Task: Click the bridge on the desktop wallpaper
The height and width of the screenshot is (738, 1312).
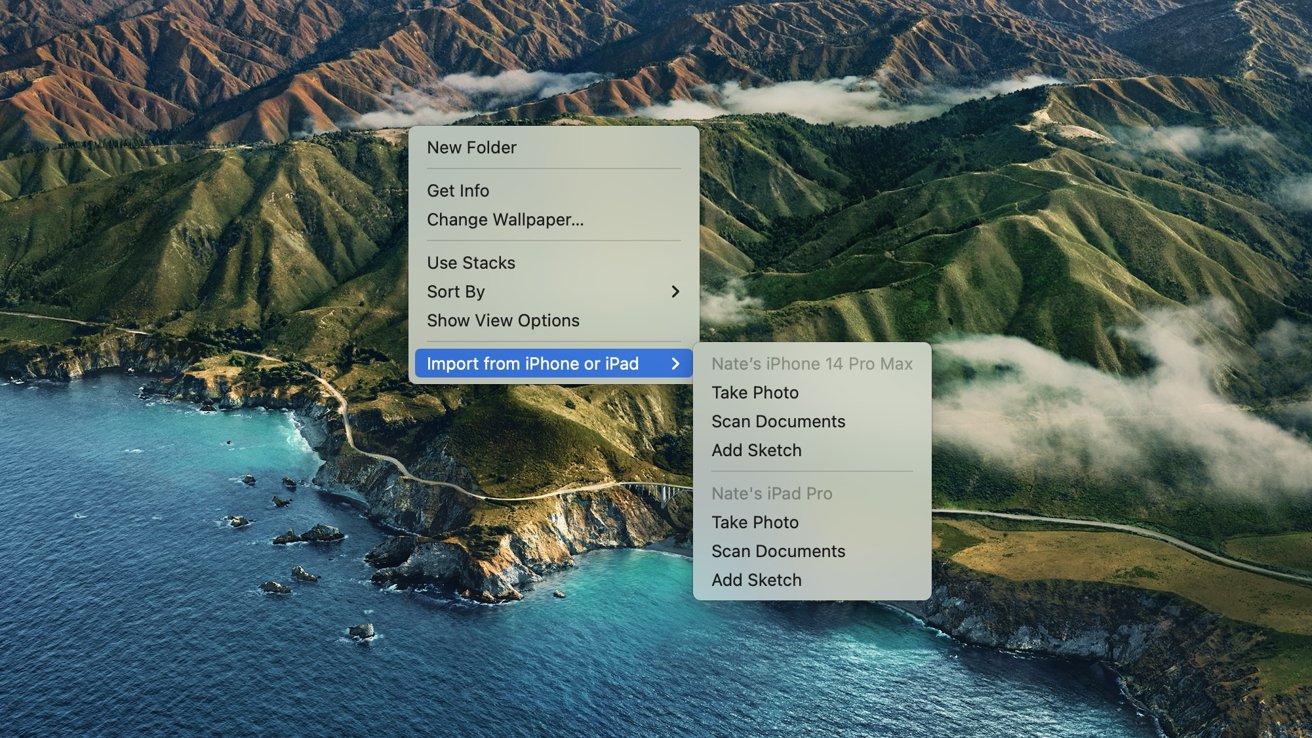Action: [x=655, y=489]
